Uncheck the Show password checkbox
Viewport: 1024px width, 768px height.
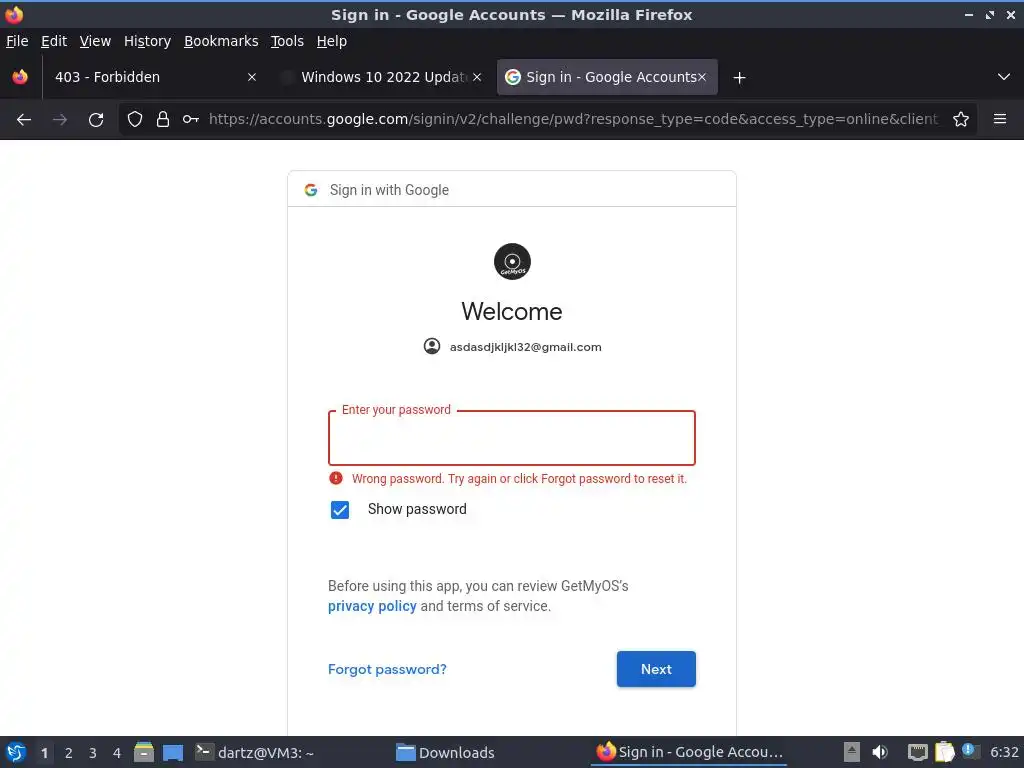(x=340, y=509)
